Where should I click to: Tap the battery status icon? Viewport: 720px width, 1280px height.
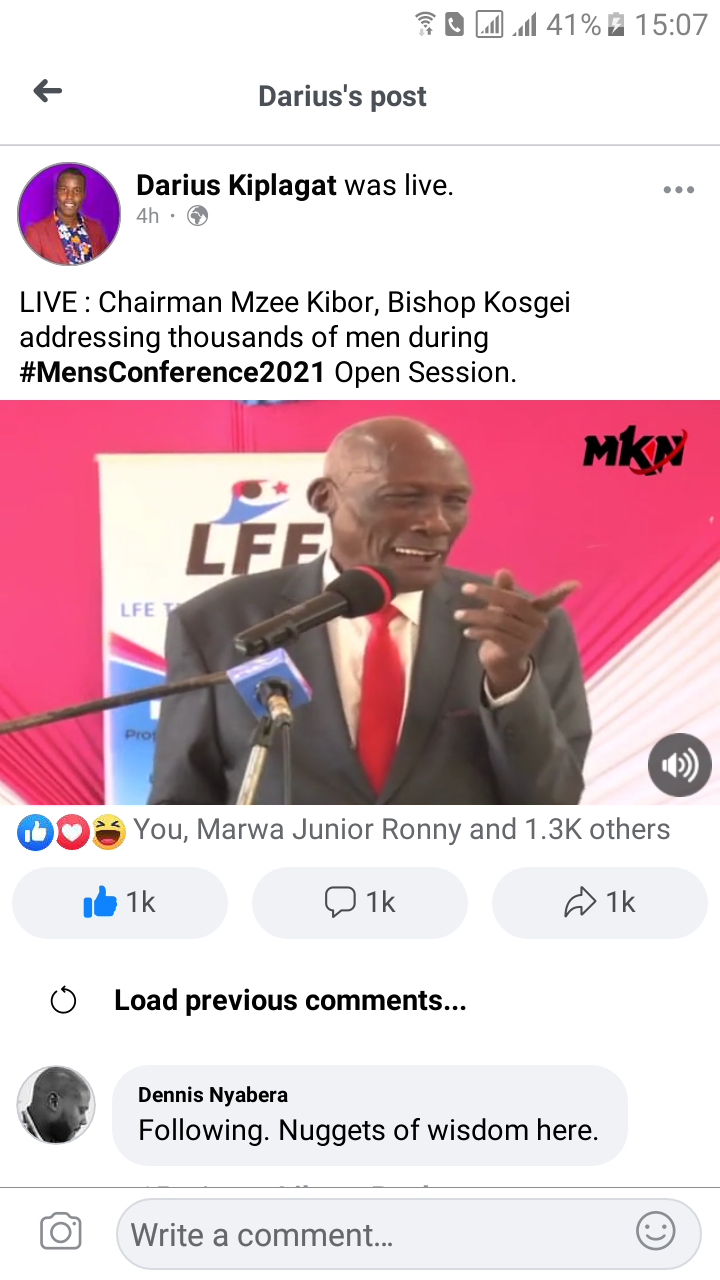click(x=616, y=25)
